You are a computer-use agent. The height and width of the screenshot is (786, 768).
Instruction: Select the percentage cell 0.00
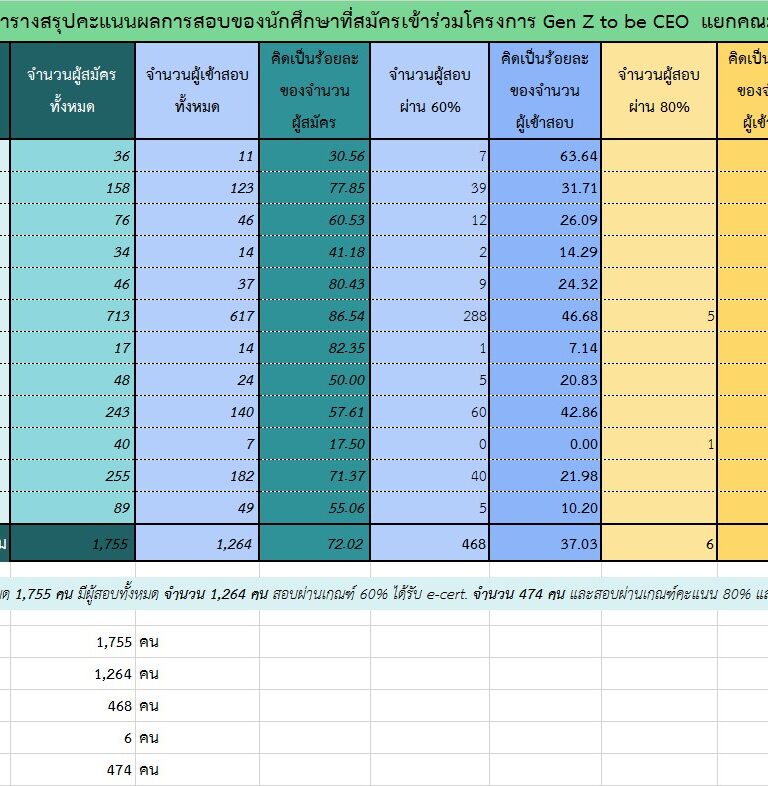click(x=545, y=444)
